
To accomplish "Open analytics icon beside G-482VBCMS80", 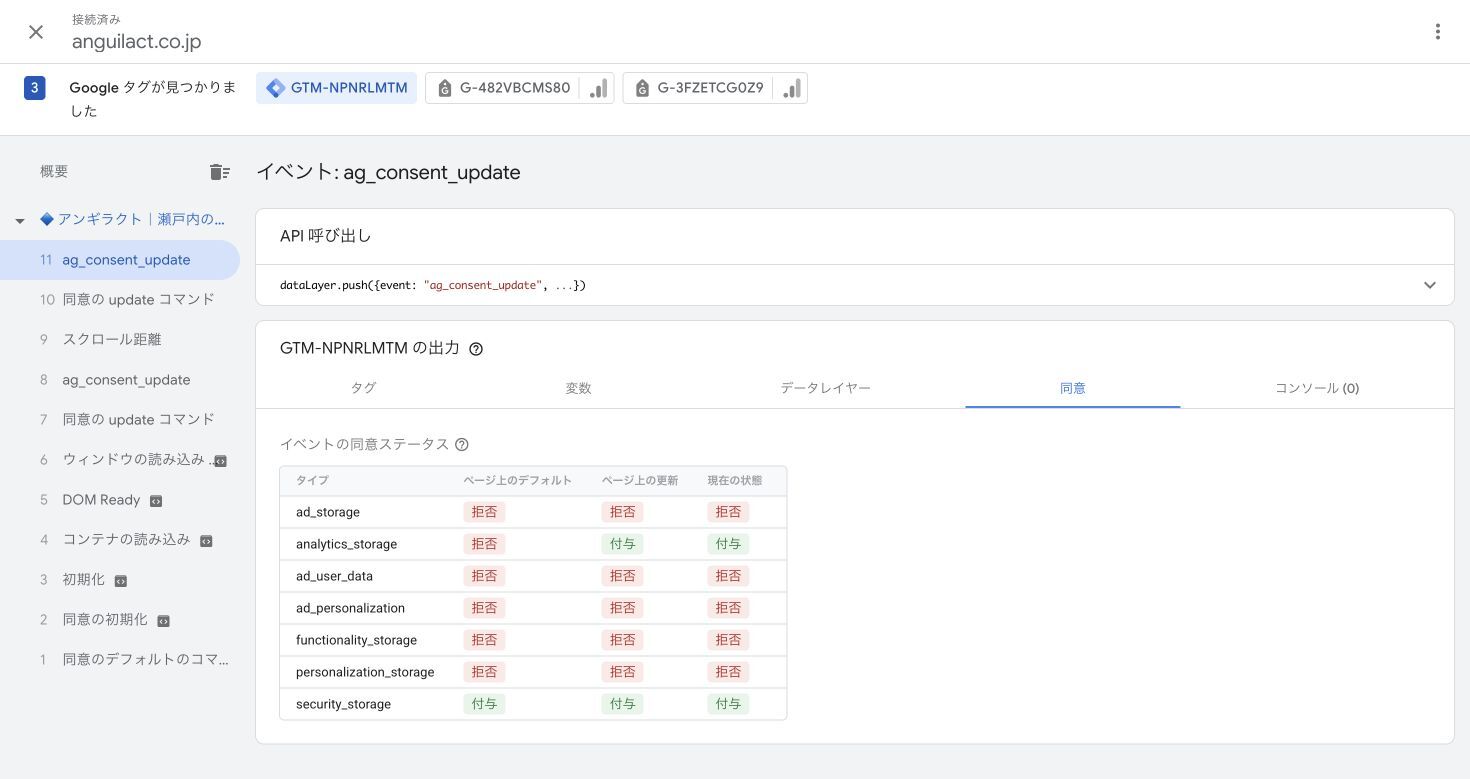I will (x=598, y=88).
